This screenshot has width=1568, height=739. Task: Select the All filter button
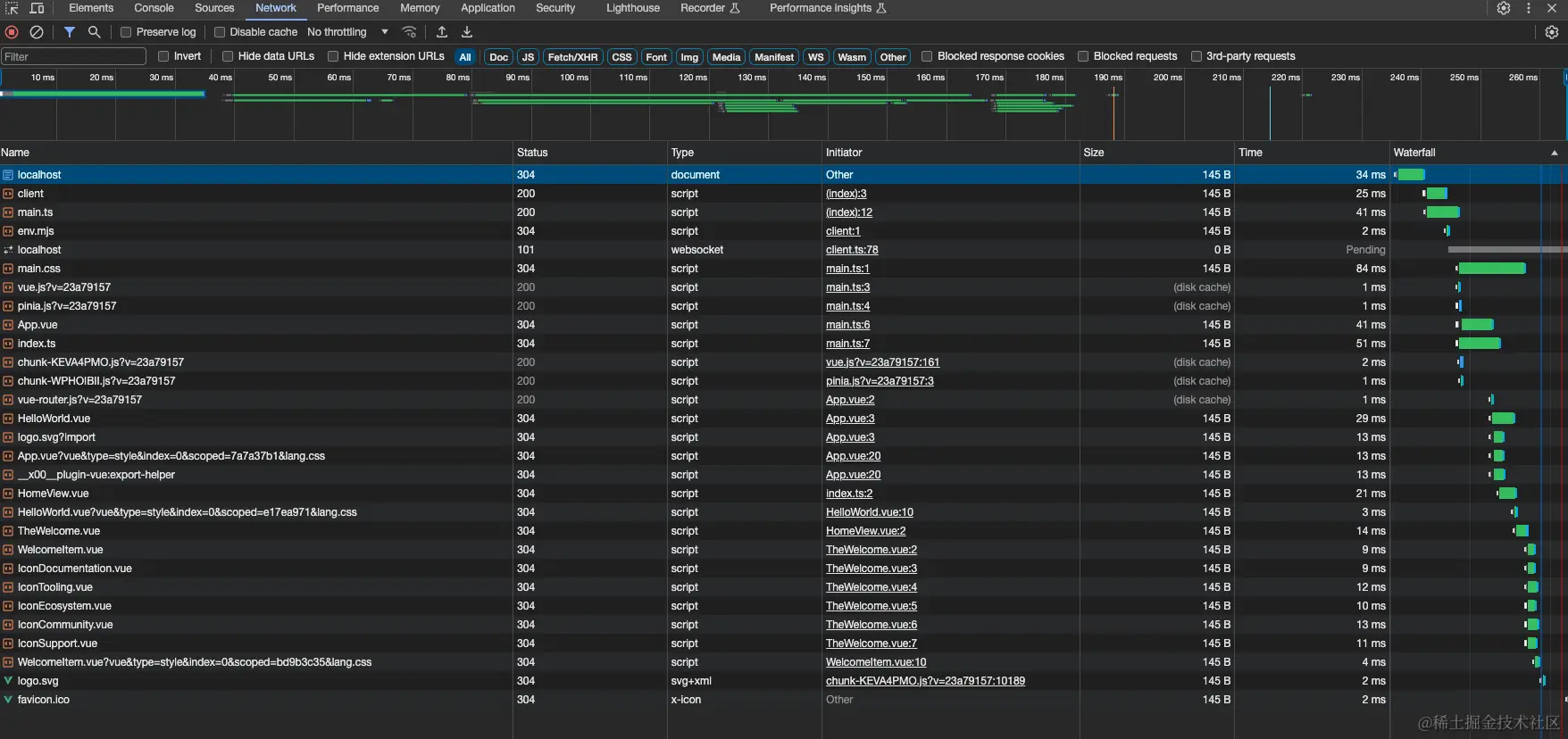click(465, 57)
